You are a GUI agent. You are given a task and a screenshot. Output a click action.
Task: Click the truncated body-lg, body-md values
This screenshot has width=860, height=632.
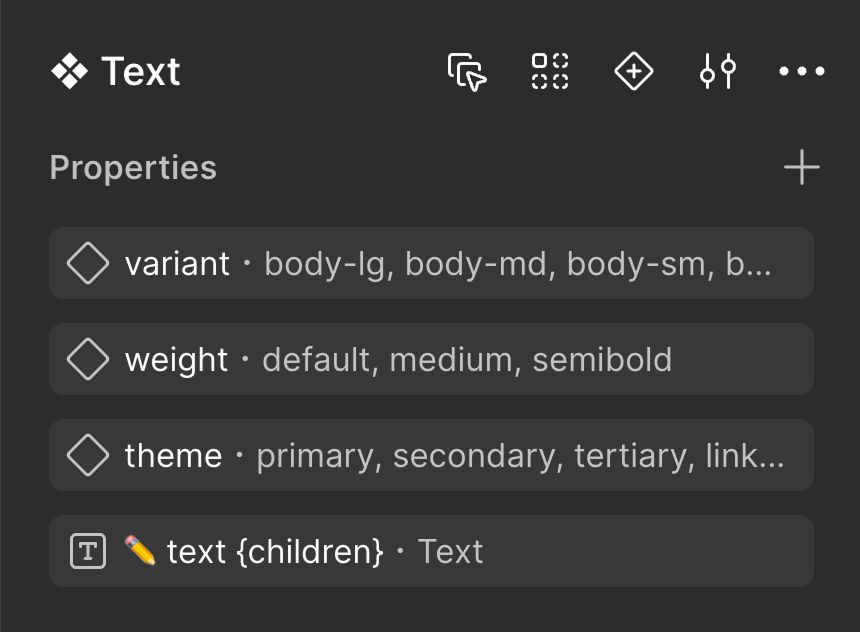pos(518,265)
